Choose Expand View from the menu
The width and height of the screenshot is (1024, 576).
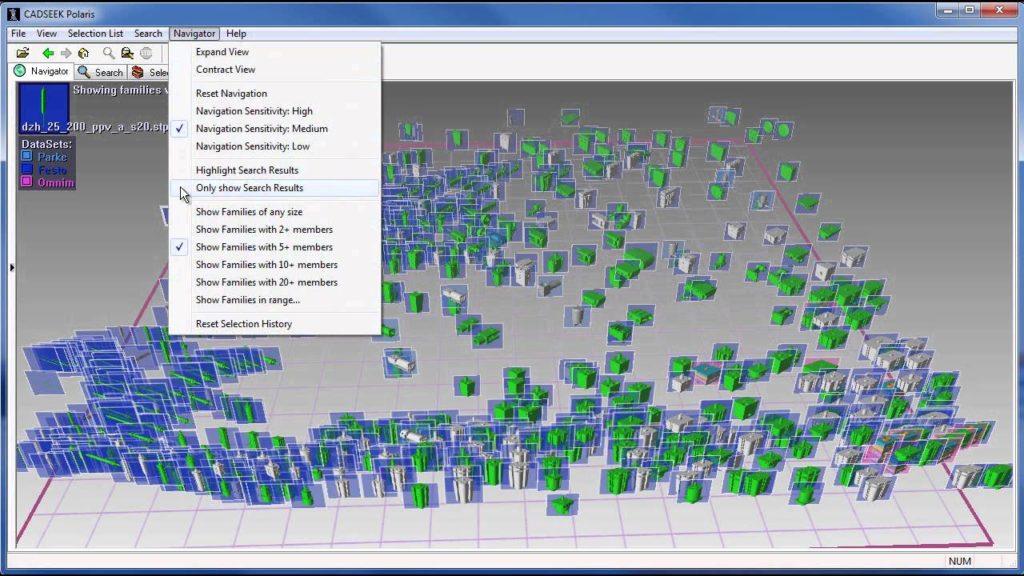tap(275, 52)
